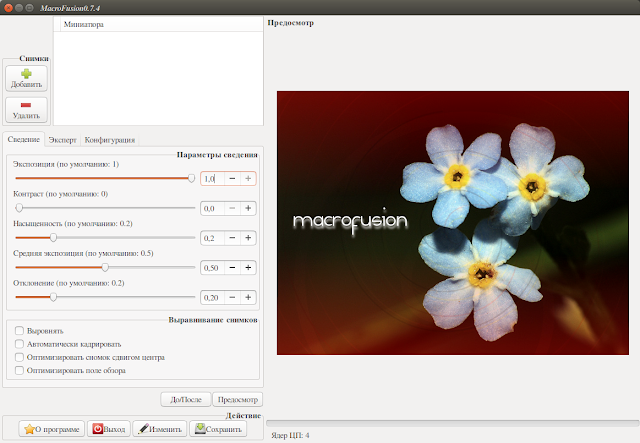Increase Средняя экспозиция with plus
The height and width of the screenshot is (443, 640).
coord(248,267)
